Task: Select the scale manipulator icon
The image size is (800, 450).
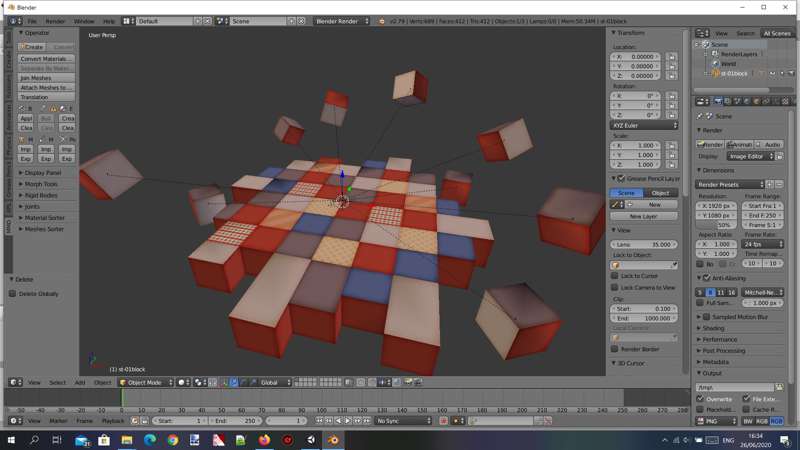Action: 253,382
